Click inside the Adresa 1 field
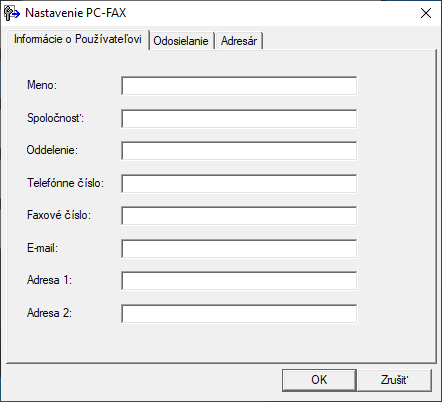This screenshot has height=402, width=442. [239, 281]
